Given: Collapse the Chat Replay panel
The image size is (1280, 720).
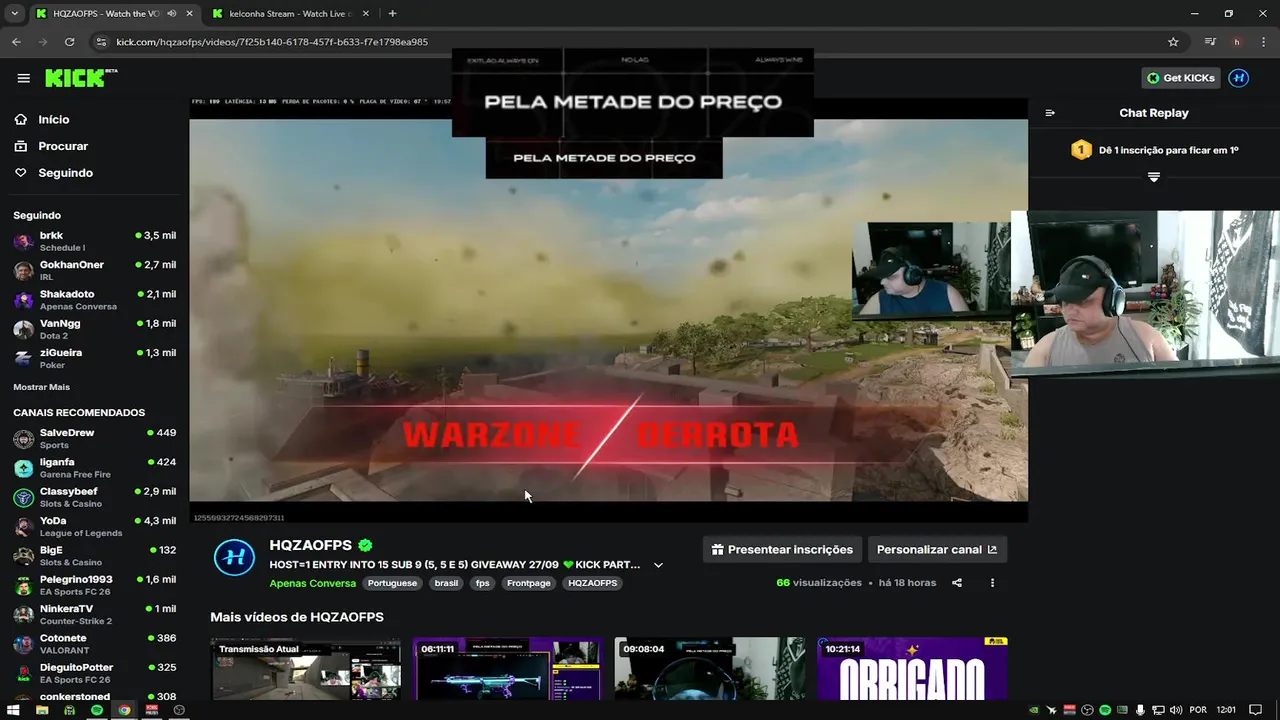Looking at the screenshot, I should (x=1050, y=113).
